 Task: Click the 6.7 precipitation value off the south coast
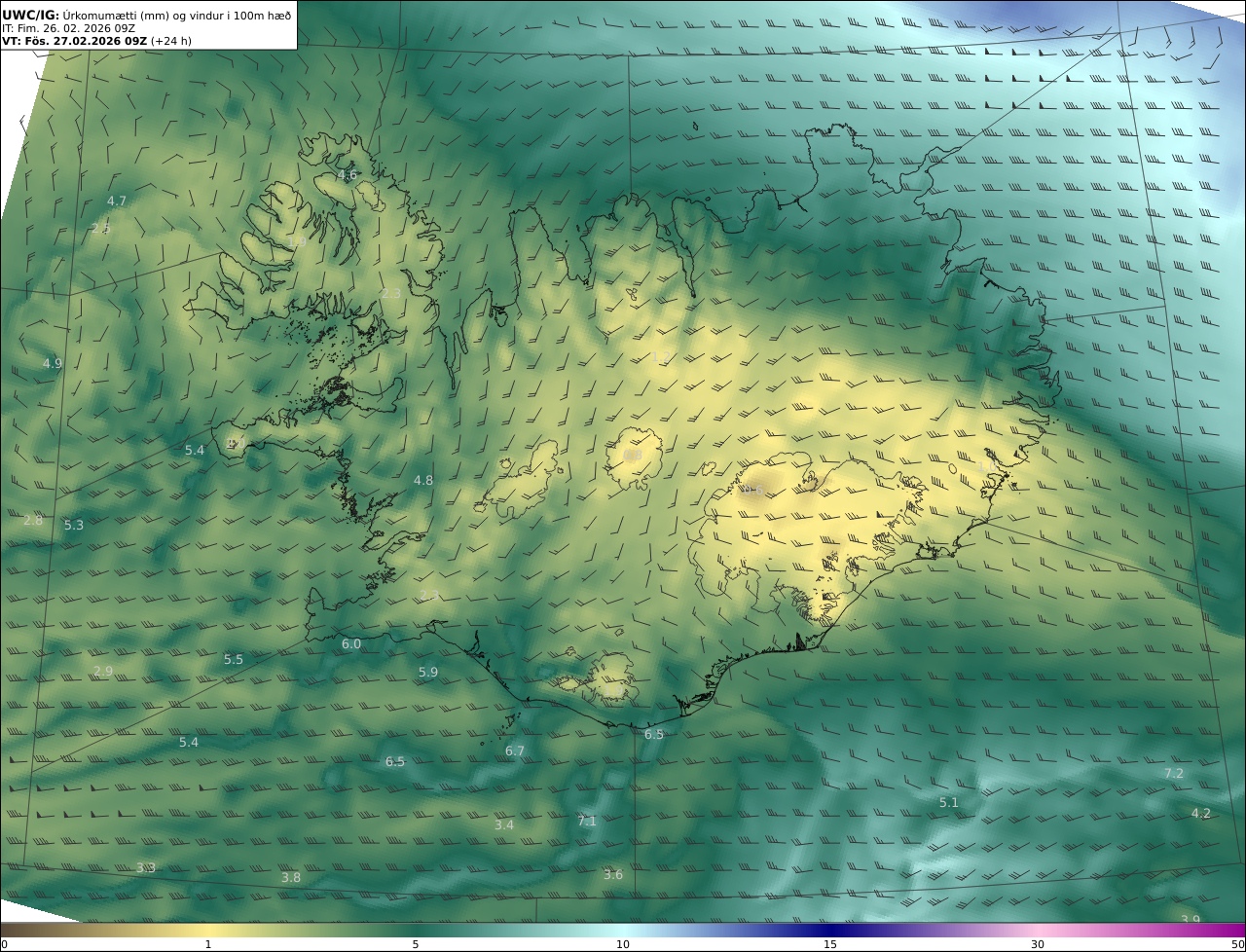[x=515, y=751]
